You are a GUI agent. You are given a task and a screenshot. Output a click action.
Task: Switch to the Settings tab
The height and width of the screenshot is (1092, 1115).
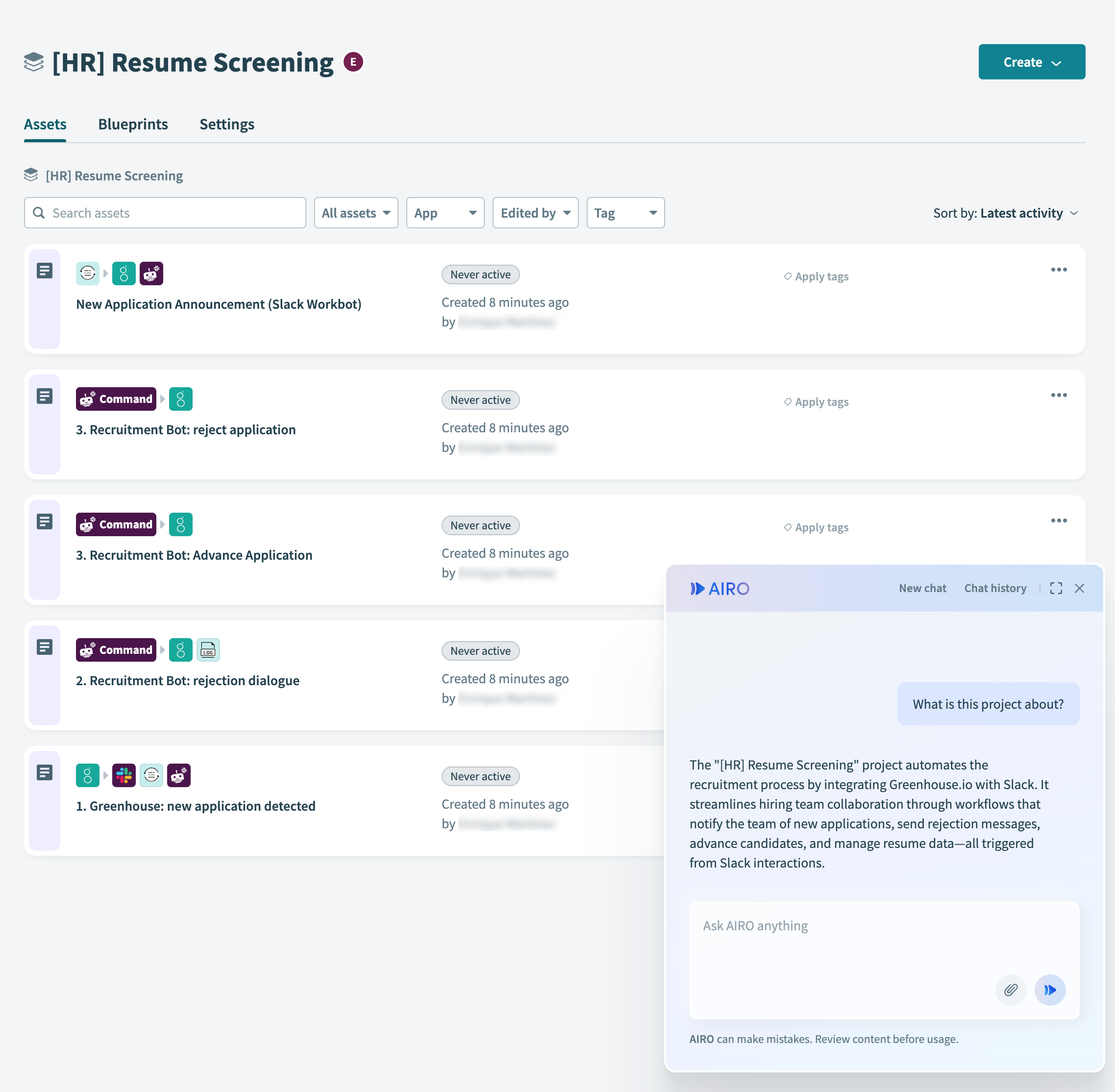227,124
